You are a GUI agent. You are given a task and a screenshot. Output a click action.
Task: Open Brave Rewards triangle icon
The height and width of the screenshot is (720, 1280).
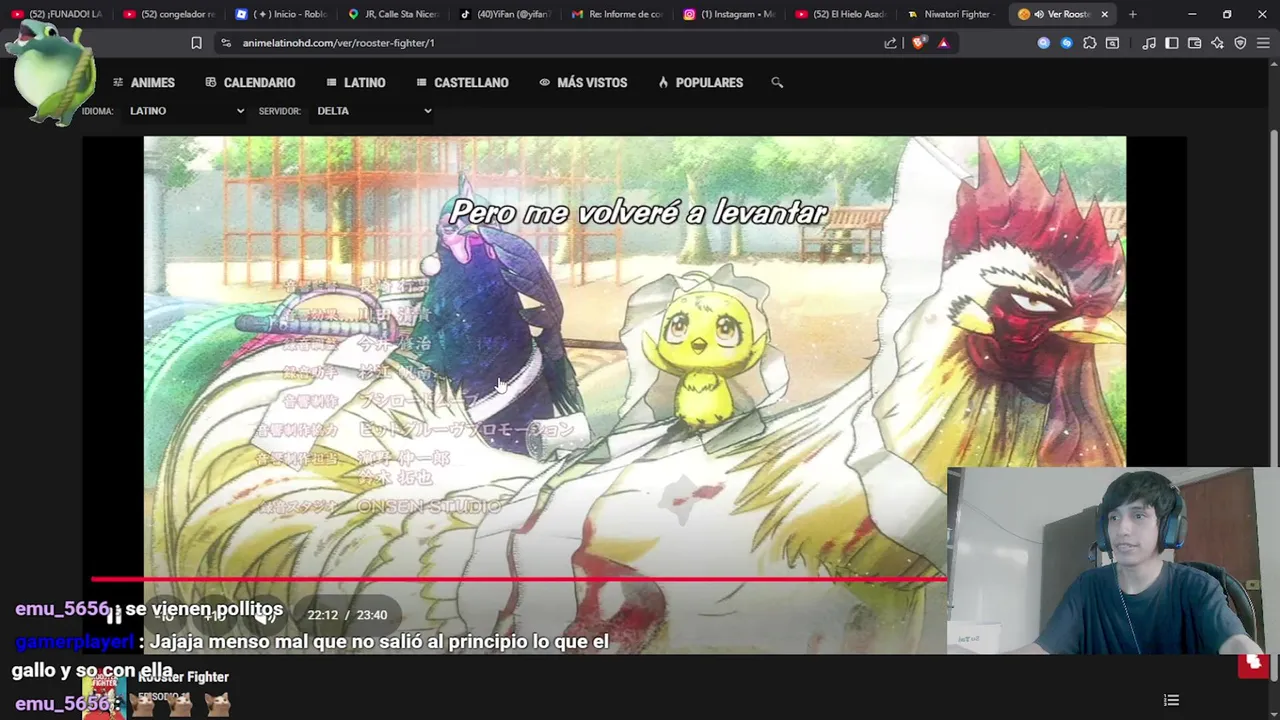click(x=943, y=43)
